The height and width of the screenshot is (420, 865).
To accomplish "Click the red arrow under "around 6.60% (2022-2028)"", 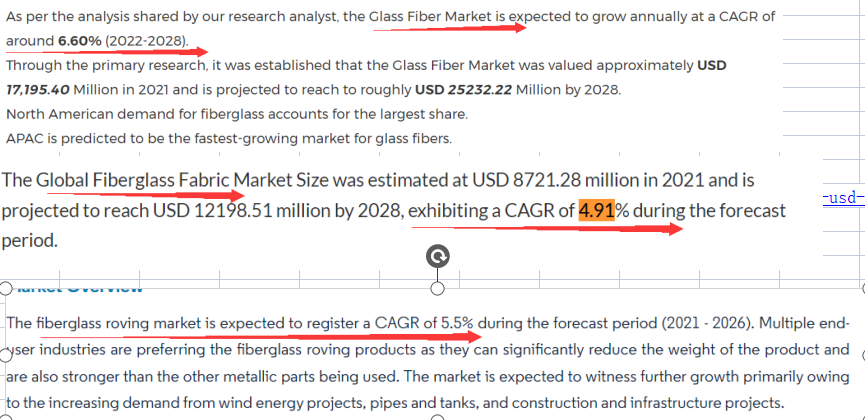I will coord(110,53).
